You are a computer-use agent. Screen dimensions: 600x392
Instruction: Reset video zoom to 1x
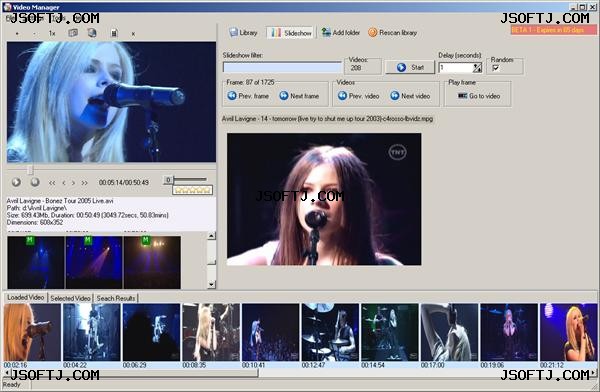52,34
